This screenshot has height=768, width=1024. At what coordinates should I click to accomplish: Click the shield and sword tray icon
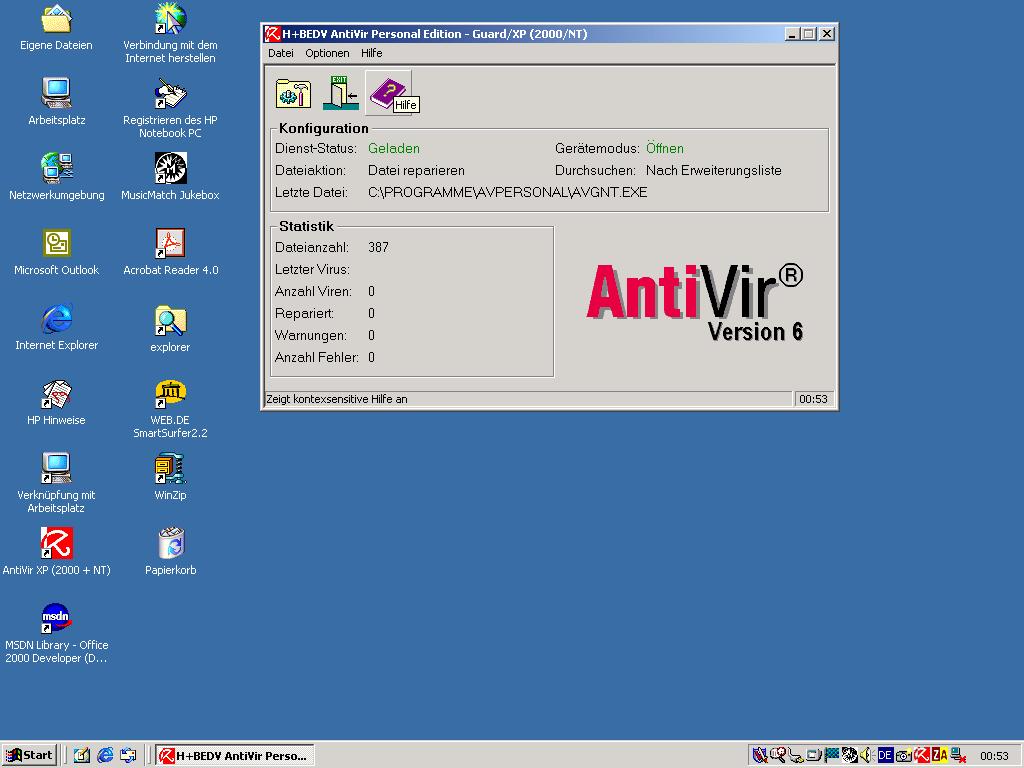(x=760, y=756)
